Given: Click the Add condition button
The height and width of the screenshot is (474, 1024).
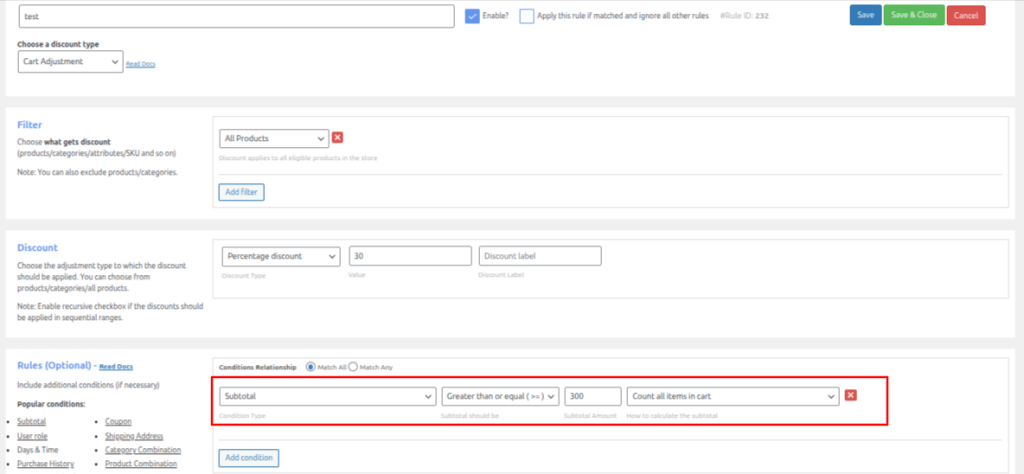Looking at the screenshot, I should pos(248,457).
